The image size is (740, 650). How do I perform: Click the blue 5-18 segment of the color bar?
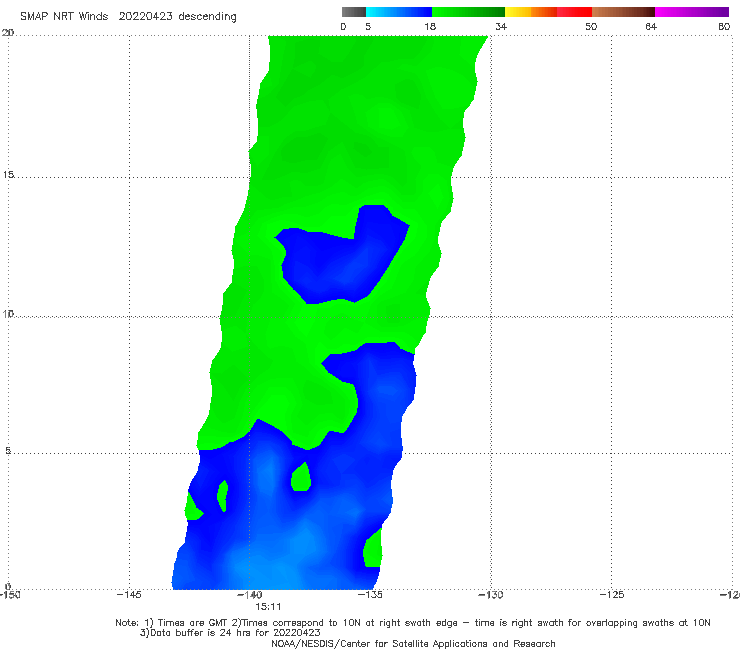[399, 12]
